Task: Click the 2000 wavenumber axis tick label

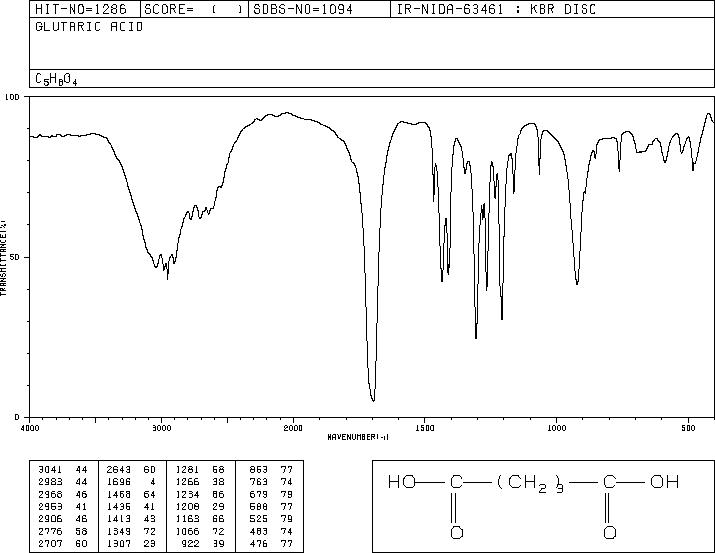Action: click(293, 428)
